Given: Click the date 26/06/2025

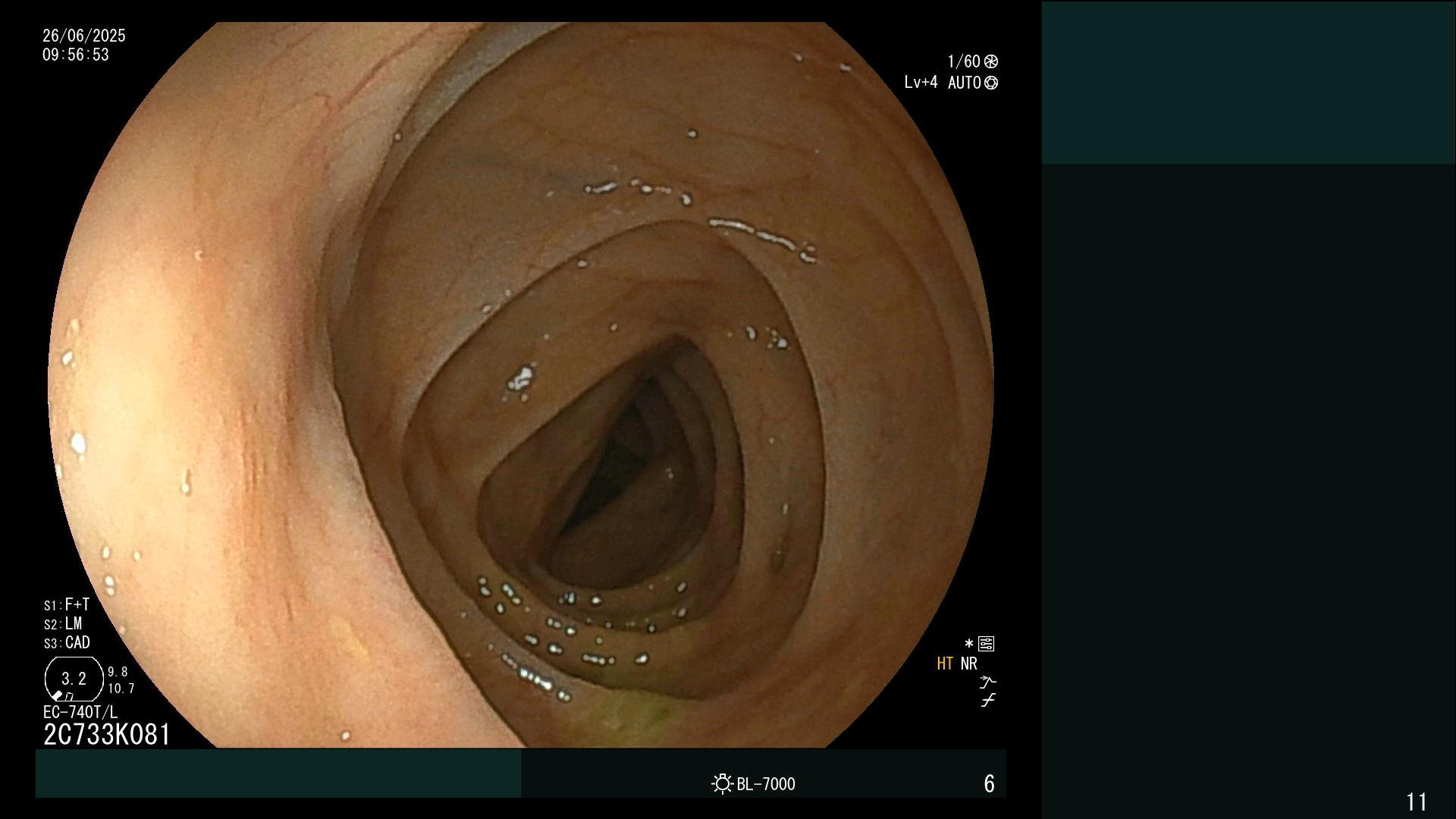Looking at the screenshot, I should pyautogui.click(x=84, y=36).
